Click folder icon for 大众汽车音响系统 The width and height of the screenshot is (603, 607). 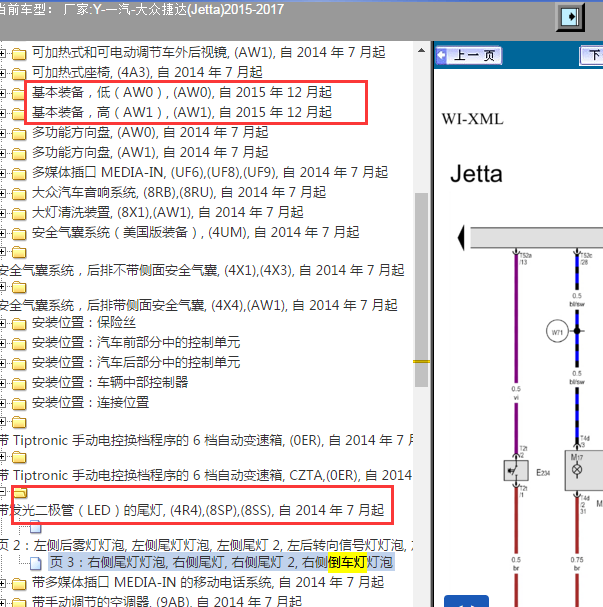(19, 193)
